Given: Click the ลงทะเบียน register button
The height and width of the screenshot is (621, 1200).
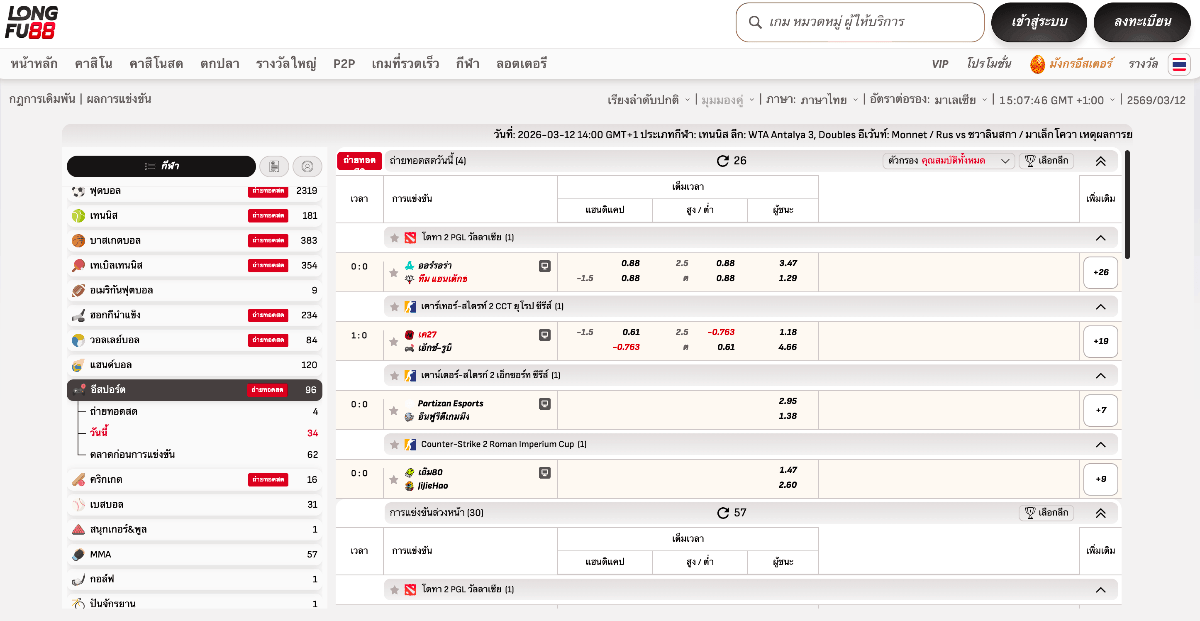Looking at the screenshot, I should pos(1141,22).
